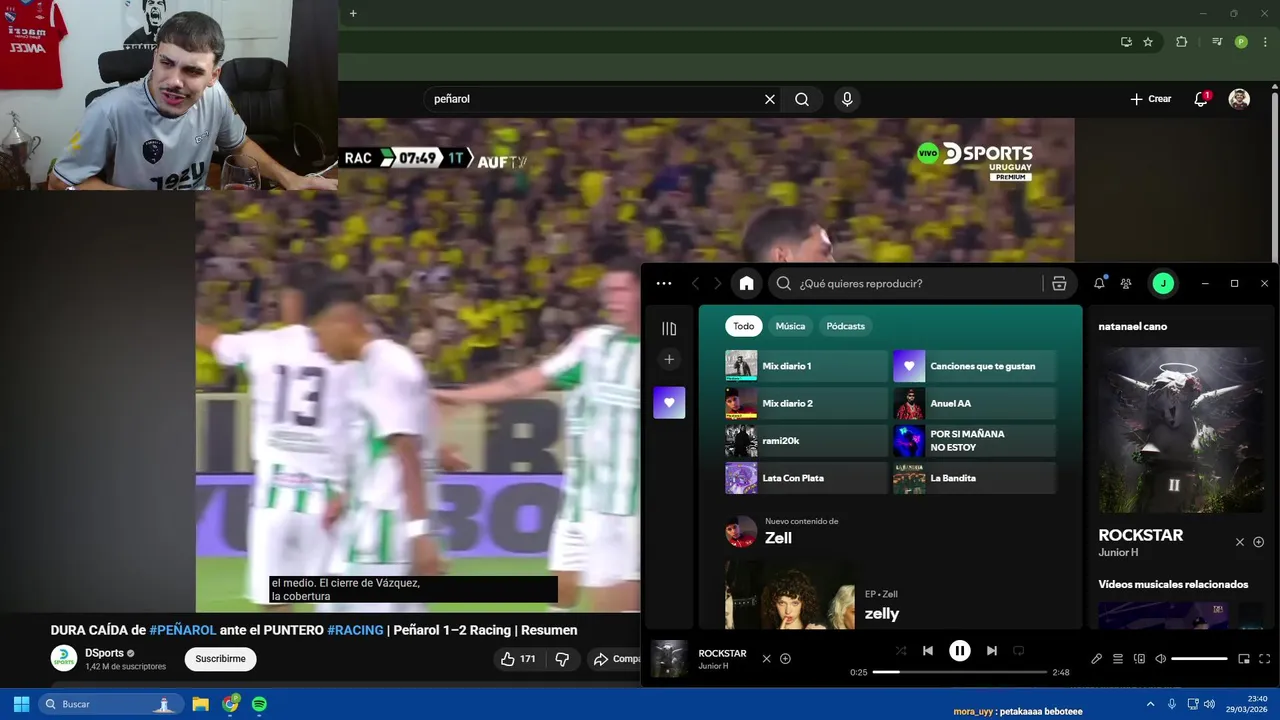Open Canciones que te gustan
The height and width of the screenshot is (720, 1280).
974,366
